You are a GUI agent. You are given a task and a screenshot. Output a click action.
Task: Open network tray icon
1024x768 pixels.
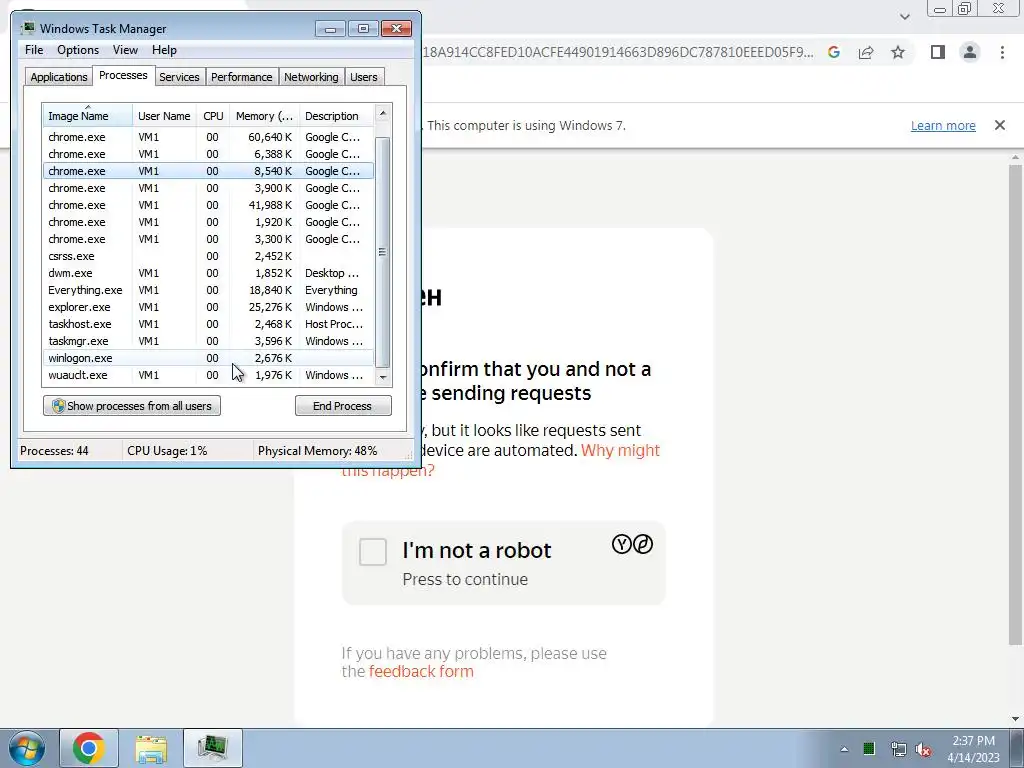coord(898,749)
